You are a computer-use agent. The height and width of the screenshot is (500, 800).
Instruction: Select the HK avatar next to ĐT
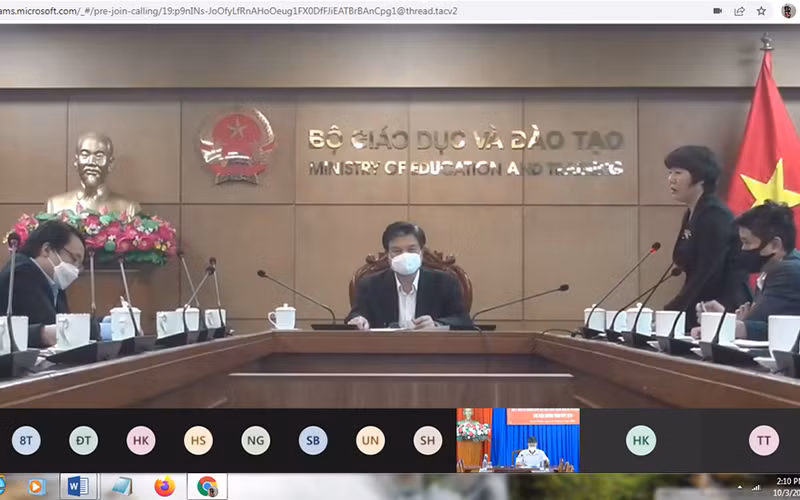pyautogui.click(x=141, y=440)
